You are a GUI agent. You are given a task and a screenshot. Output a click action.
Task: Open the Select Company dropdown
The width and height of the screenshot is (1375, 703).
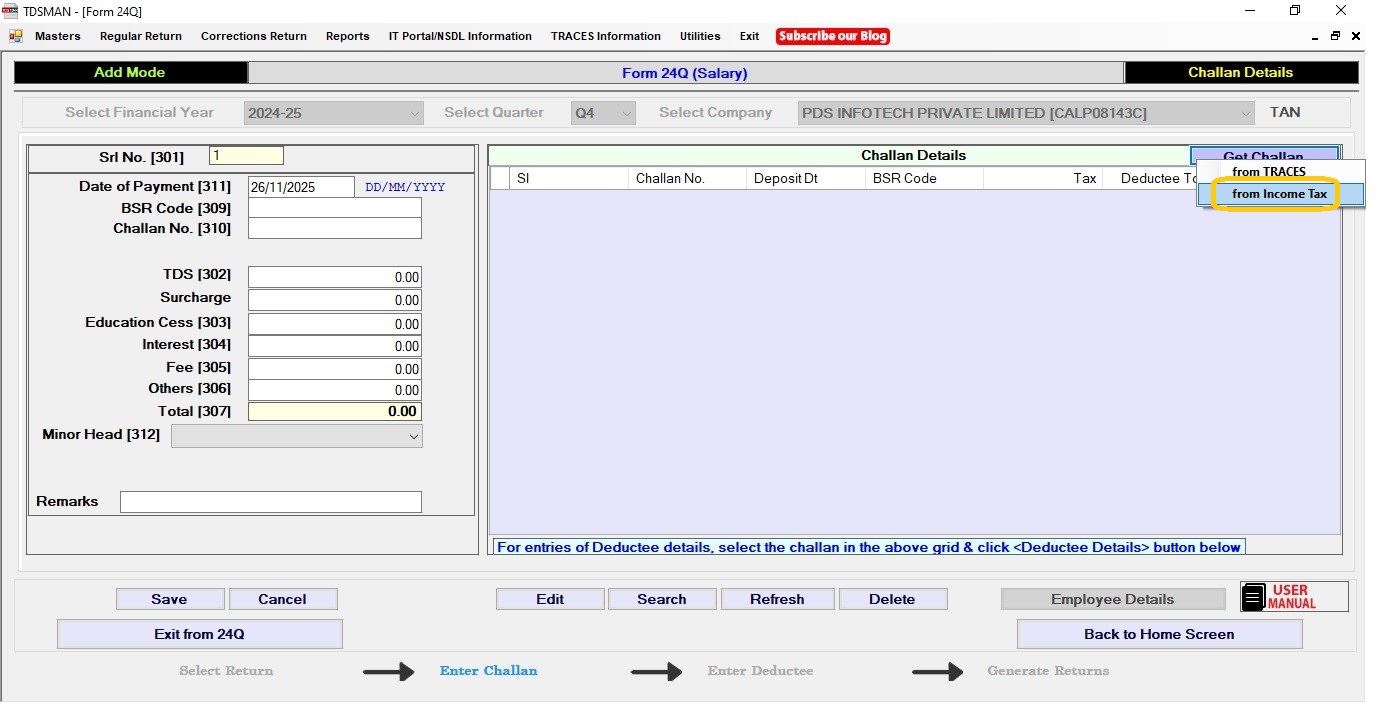(x=1025, y=113)
